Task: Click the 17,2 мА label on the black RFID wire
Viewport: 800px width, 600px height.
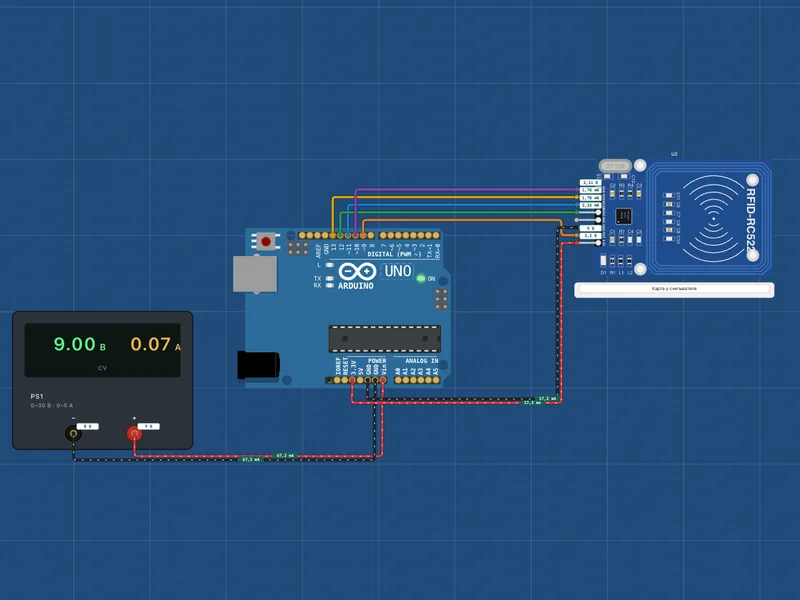Action: pyautogui.click(x=547, y=398)
